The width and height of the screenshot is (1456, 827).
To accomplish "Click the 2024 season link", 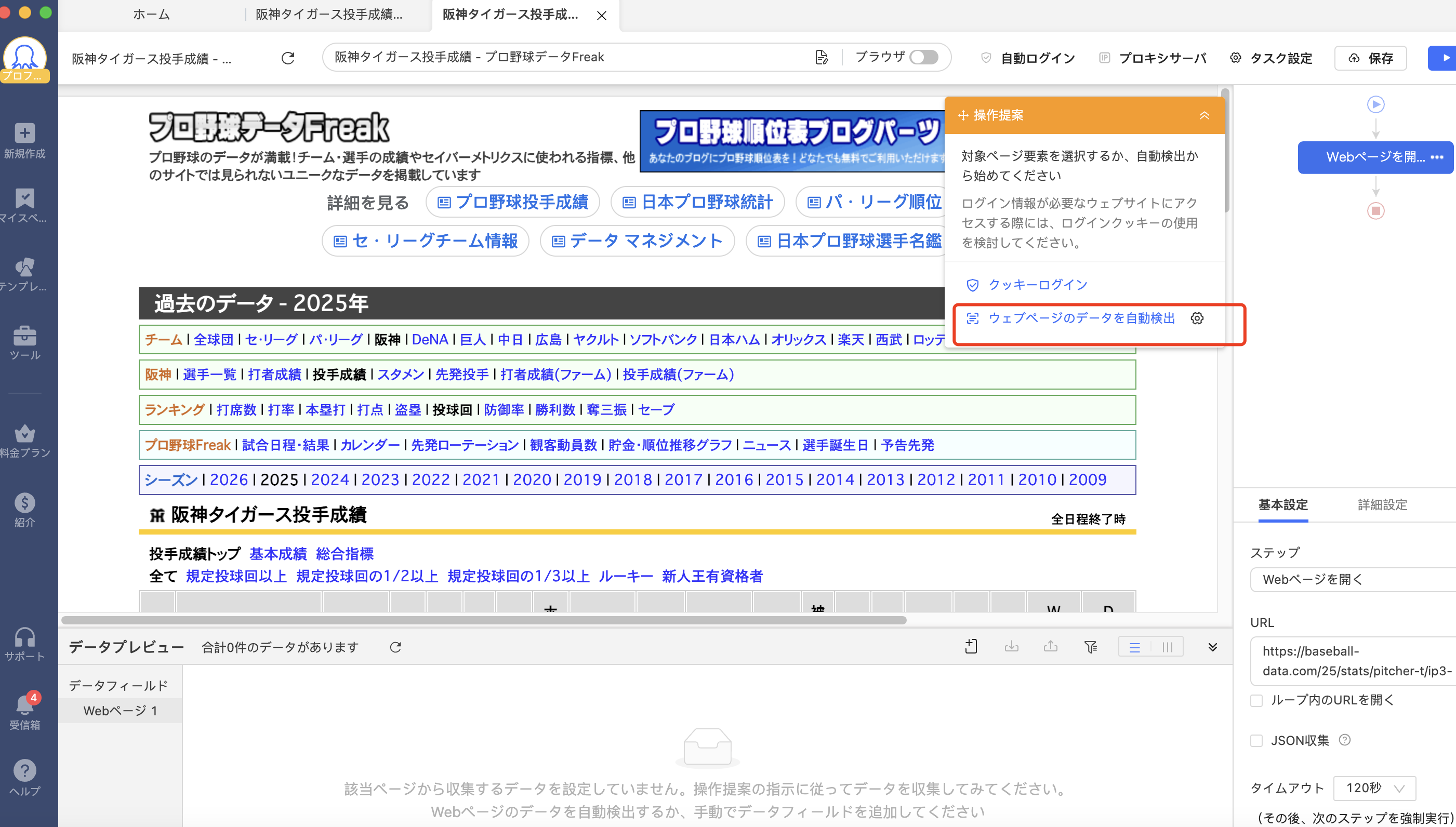I will 329,480.
